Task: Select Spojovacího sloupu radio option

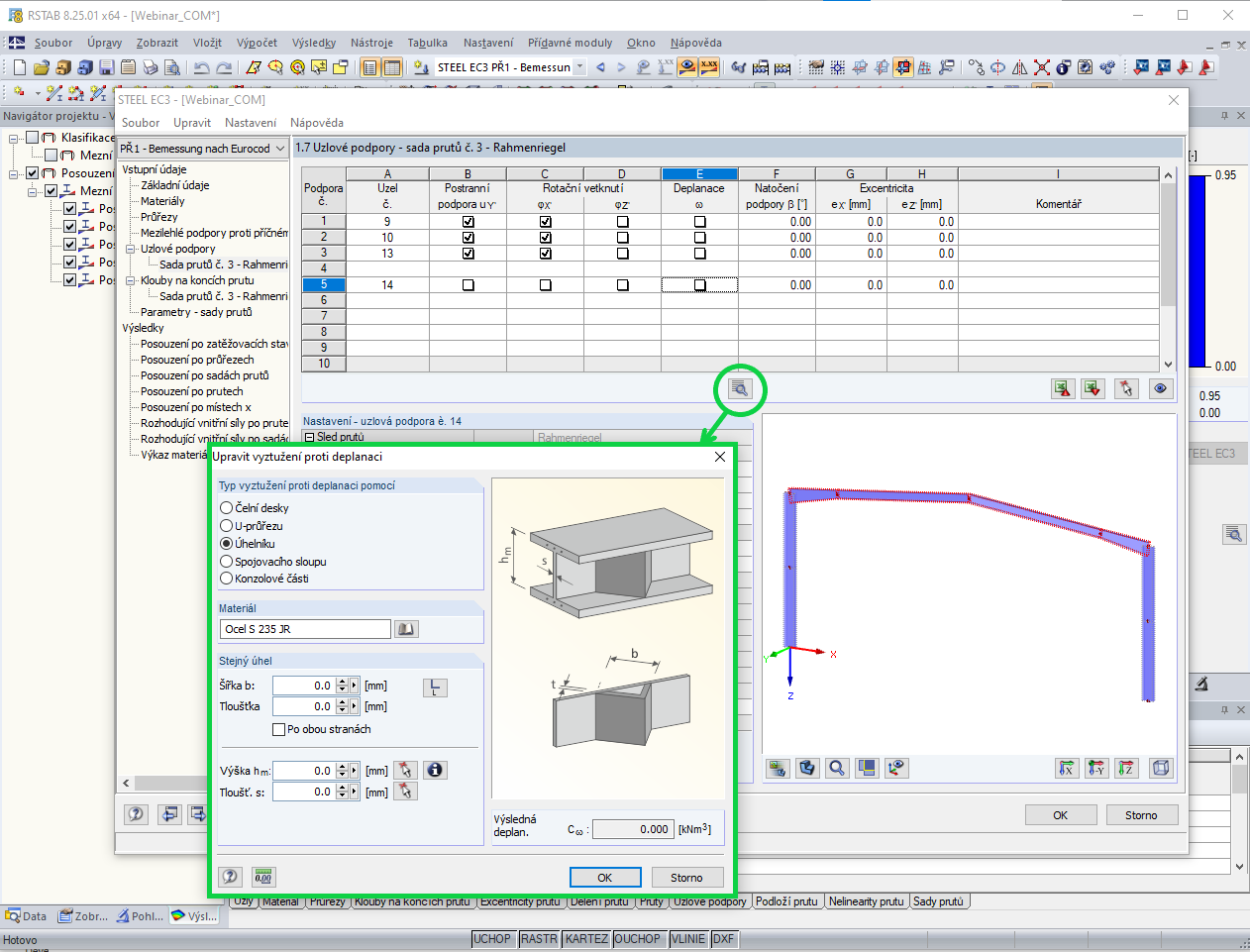Action: 226,562
